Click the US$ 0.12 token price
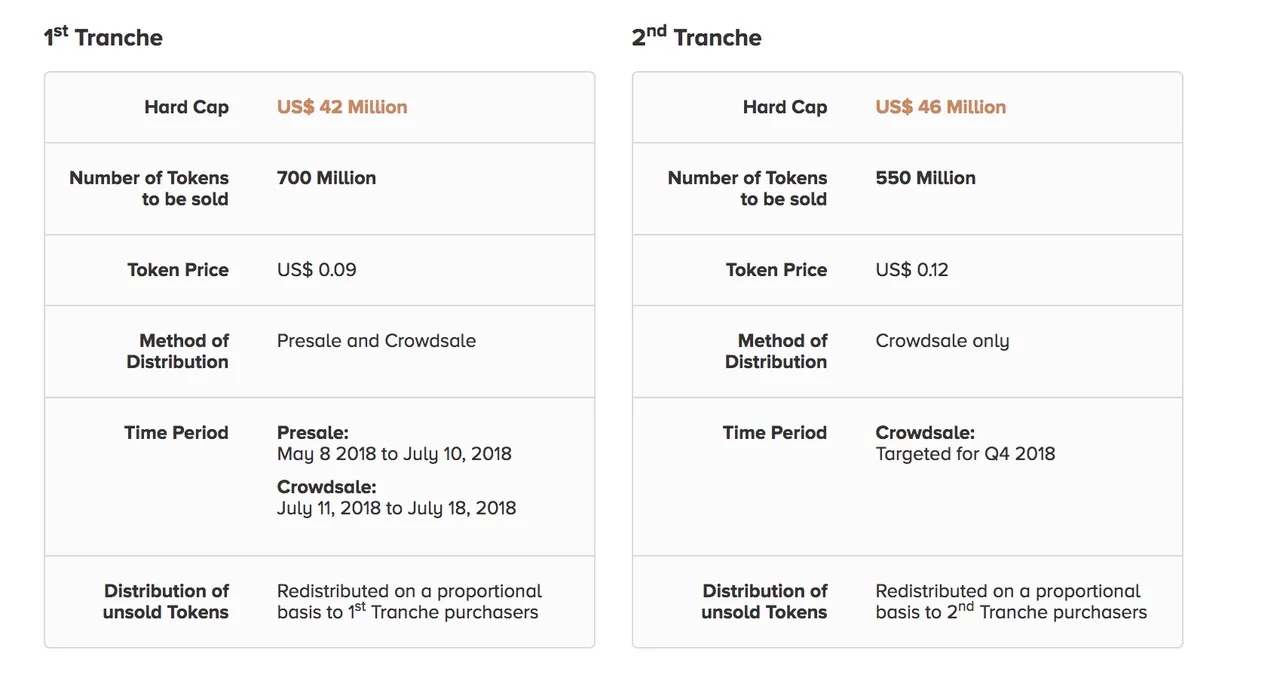The image size is (1280, 691). tap(912, 270)
